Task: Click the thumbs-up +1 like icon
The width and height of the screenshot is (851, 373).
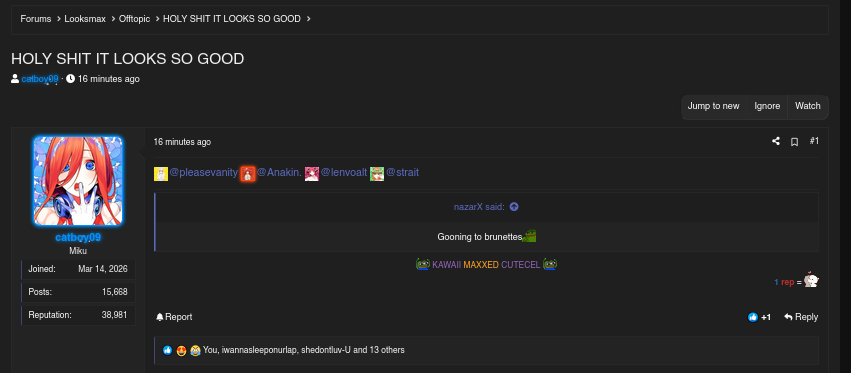Action: (752, 317)
